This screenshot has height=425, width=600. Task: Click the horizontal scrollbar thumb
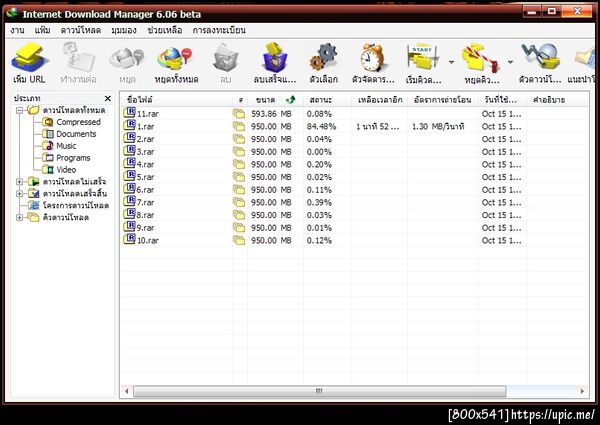point(319,391)
